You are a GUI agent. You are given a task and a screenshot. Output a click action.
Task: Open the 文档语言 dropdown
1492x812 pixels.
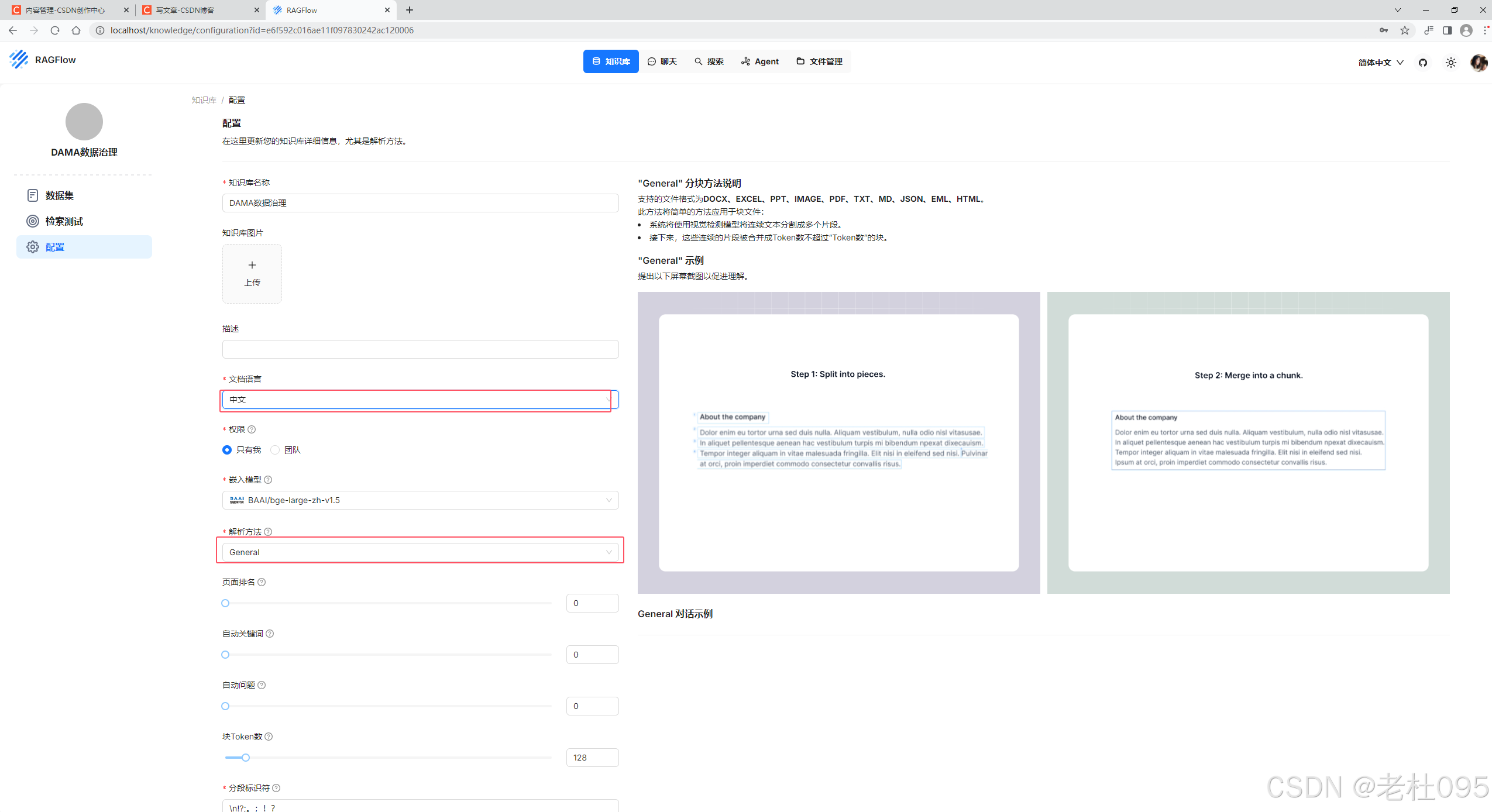click(x=420, y=400)
